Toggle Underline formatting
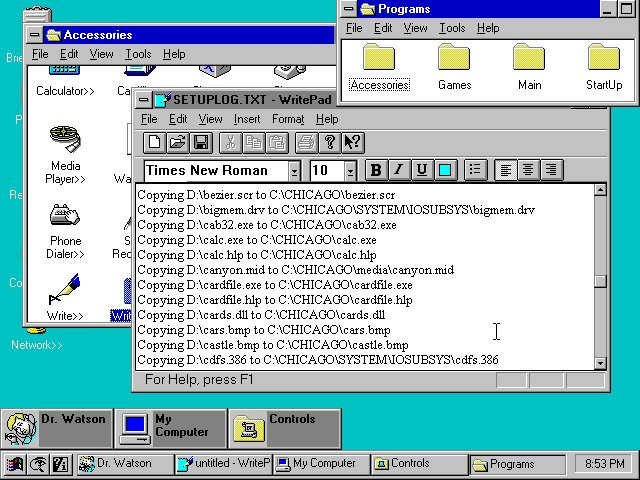 (422, 170)
